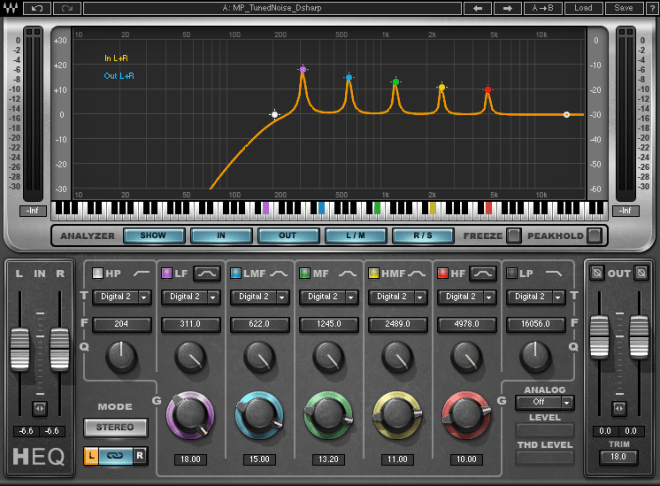Toggle the yellow HMF band on/off
This screenshot has width=660, height=486.
pos(373,274)
